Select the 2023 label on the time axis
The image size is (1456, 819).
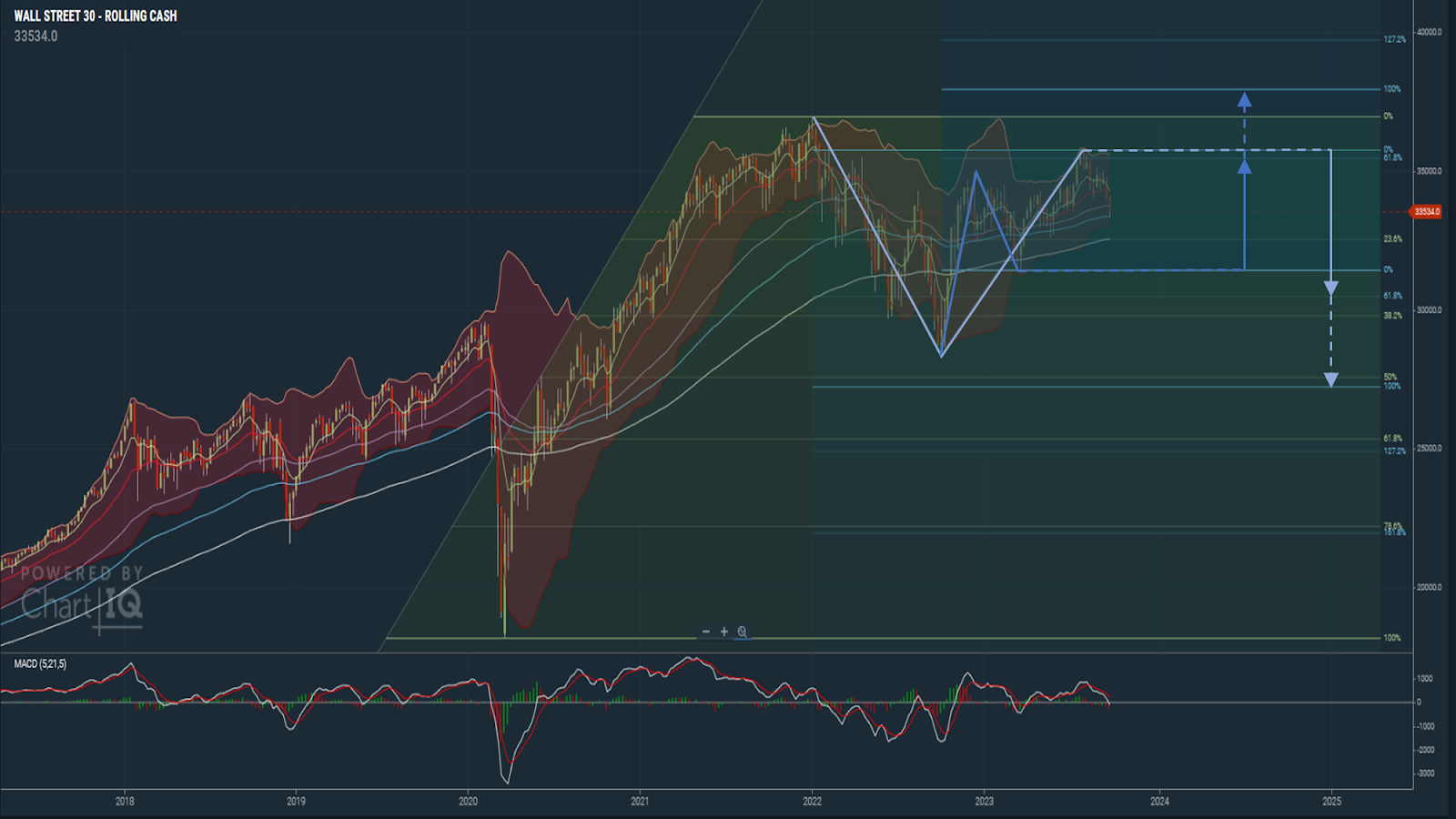point(985,802)
